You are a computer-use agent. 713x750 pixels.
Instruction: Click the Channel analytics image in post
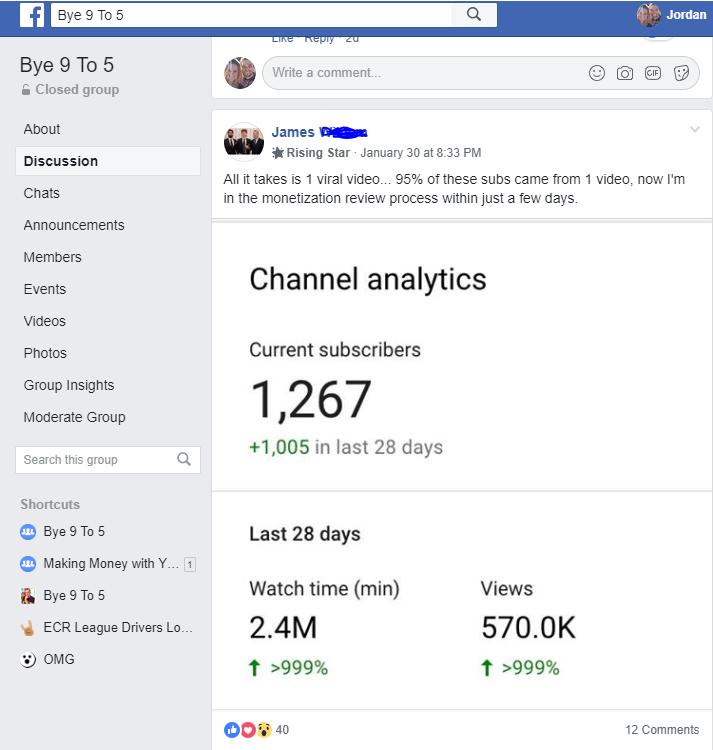coord(462,464)
